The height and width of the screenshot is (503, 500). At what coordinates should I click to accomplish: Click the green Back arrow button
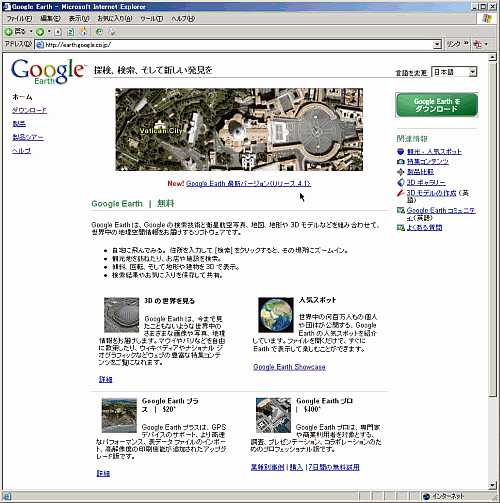8,32
